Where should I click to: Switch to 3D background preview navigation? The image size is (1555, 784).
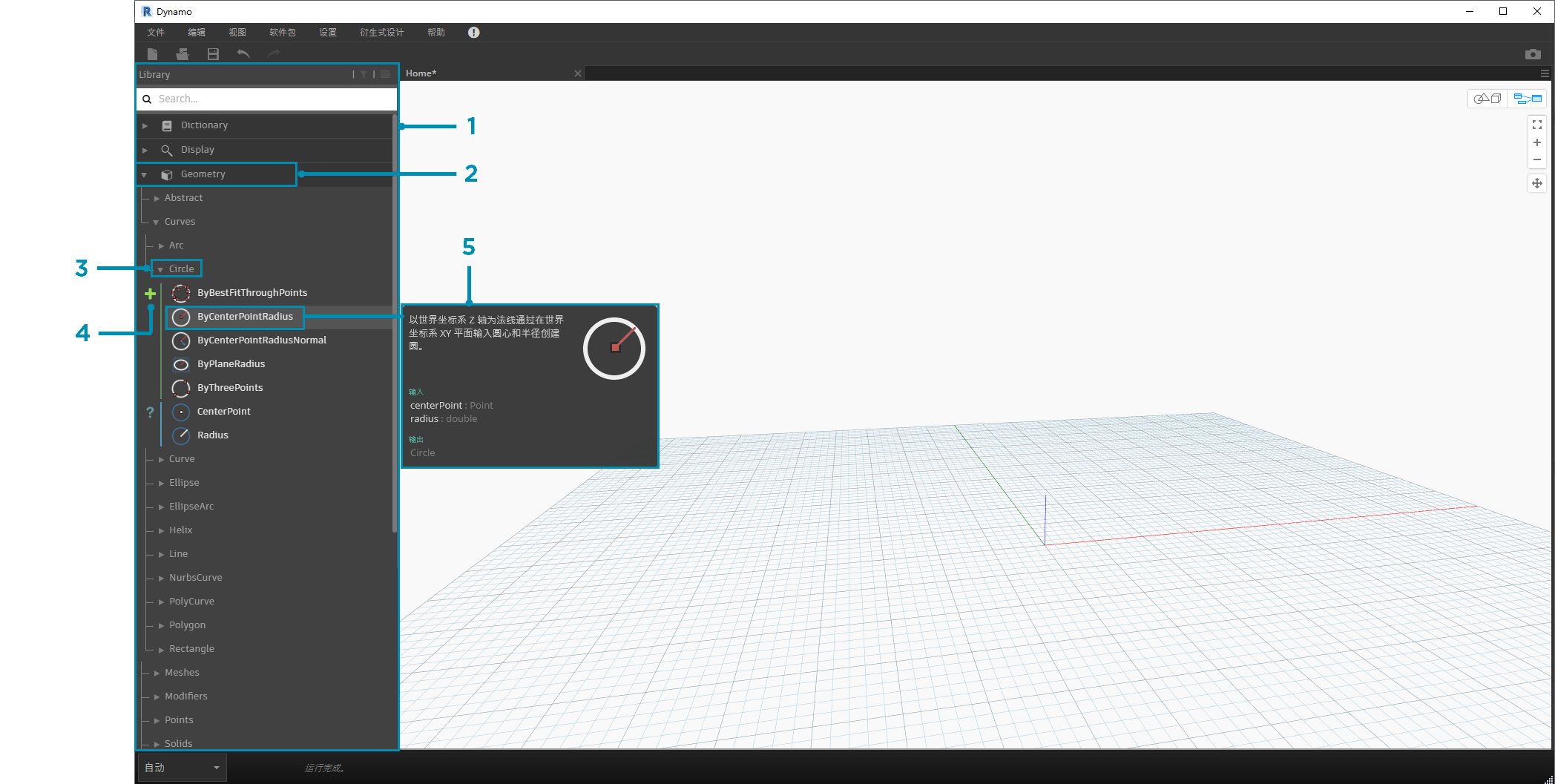[x=1487, y=99]
